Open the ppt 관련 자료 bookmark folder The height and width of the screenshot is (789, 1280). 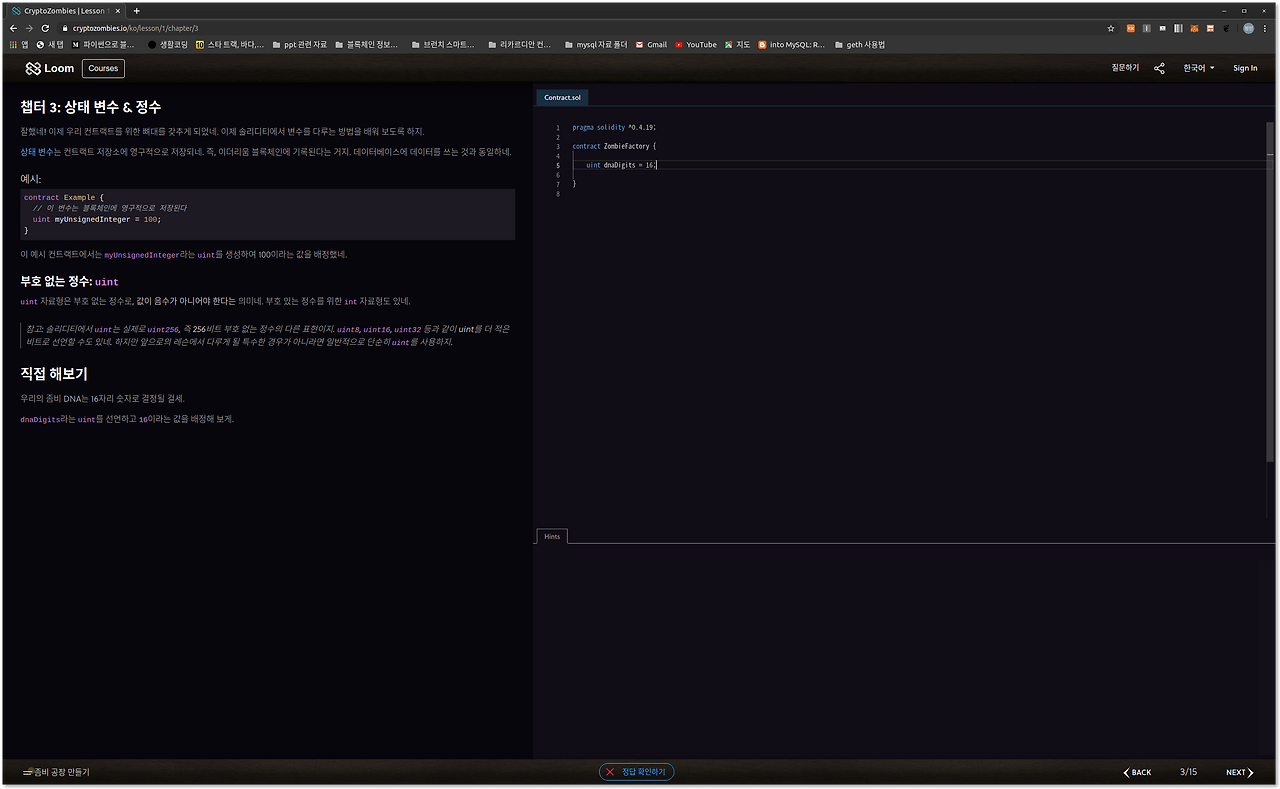pyautogui.click(x=300, y=44)
